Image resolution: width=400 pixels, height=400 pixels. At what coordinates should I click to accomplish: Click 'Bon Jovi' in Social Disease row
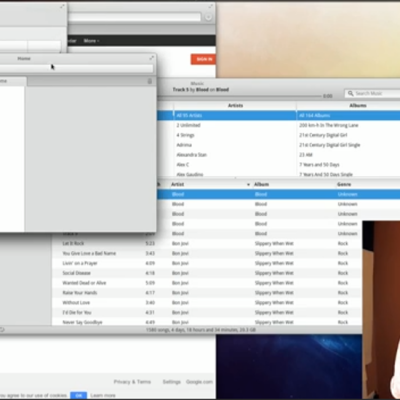coord(180,273)
